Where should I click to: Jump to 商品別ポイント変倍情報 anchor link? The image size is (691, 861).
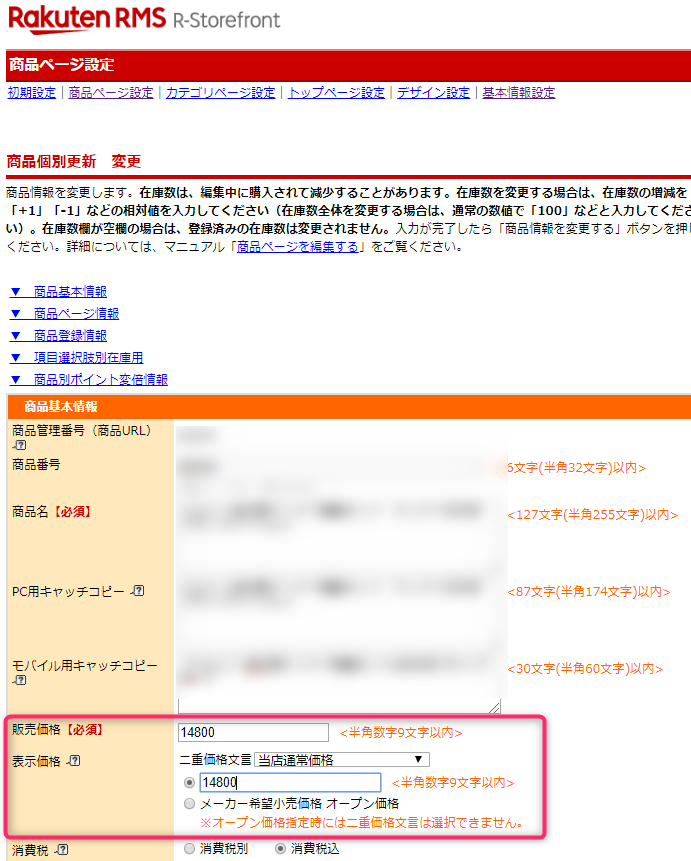(89, 379)
